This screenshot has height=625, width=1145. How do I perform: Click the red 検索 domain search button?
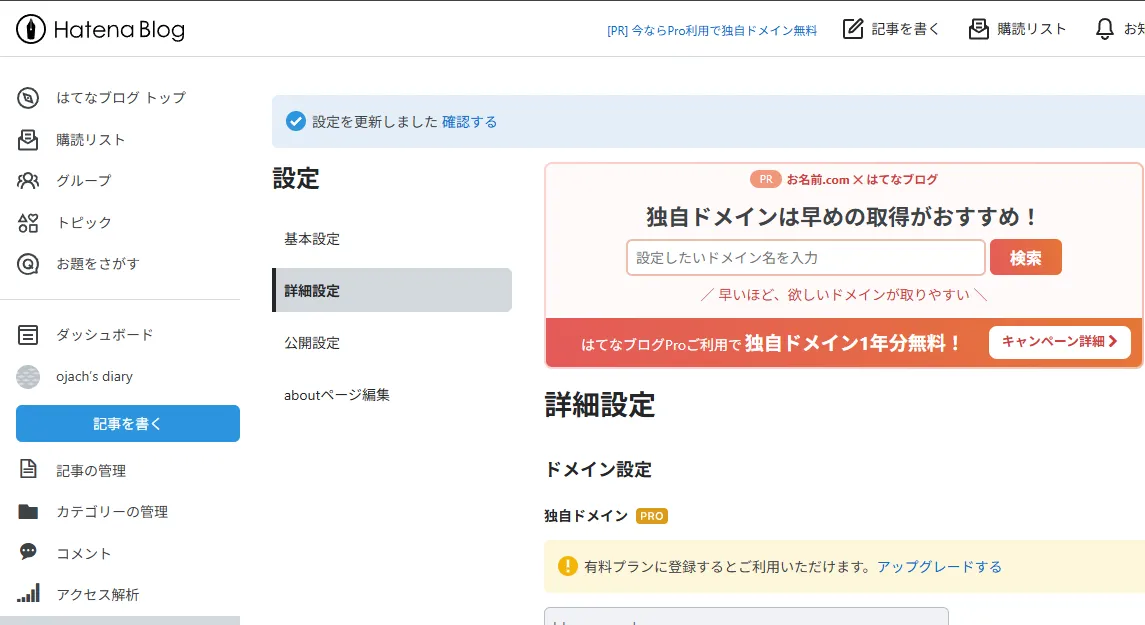tap(1025, 257)
